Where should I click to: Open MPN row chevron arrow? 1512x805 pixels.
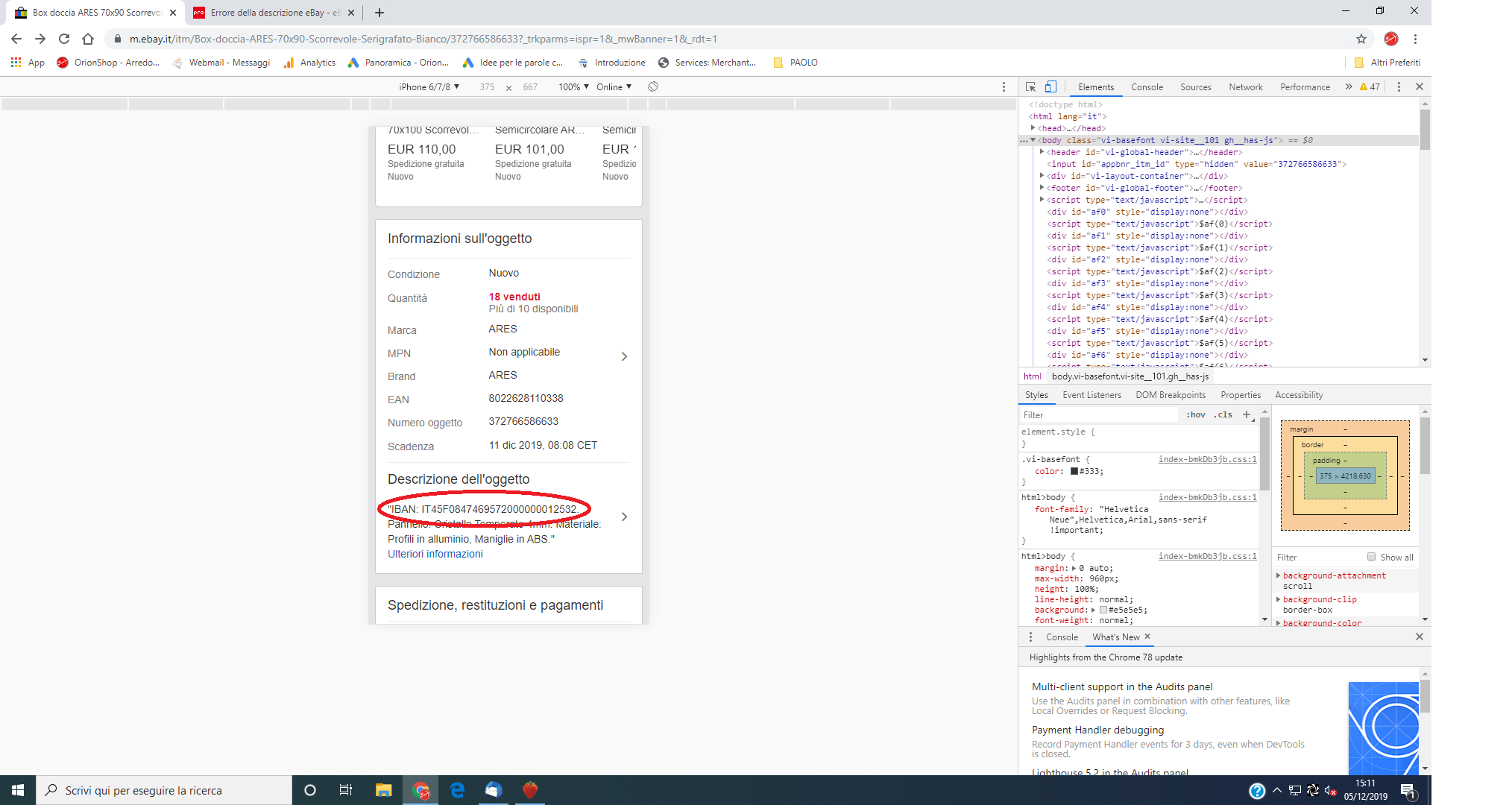click(624, 357)
